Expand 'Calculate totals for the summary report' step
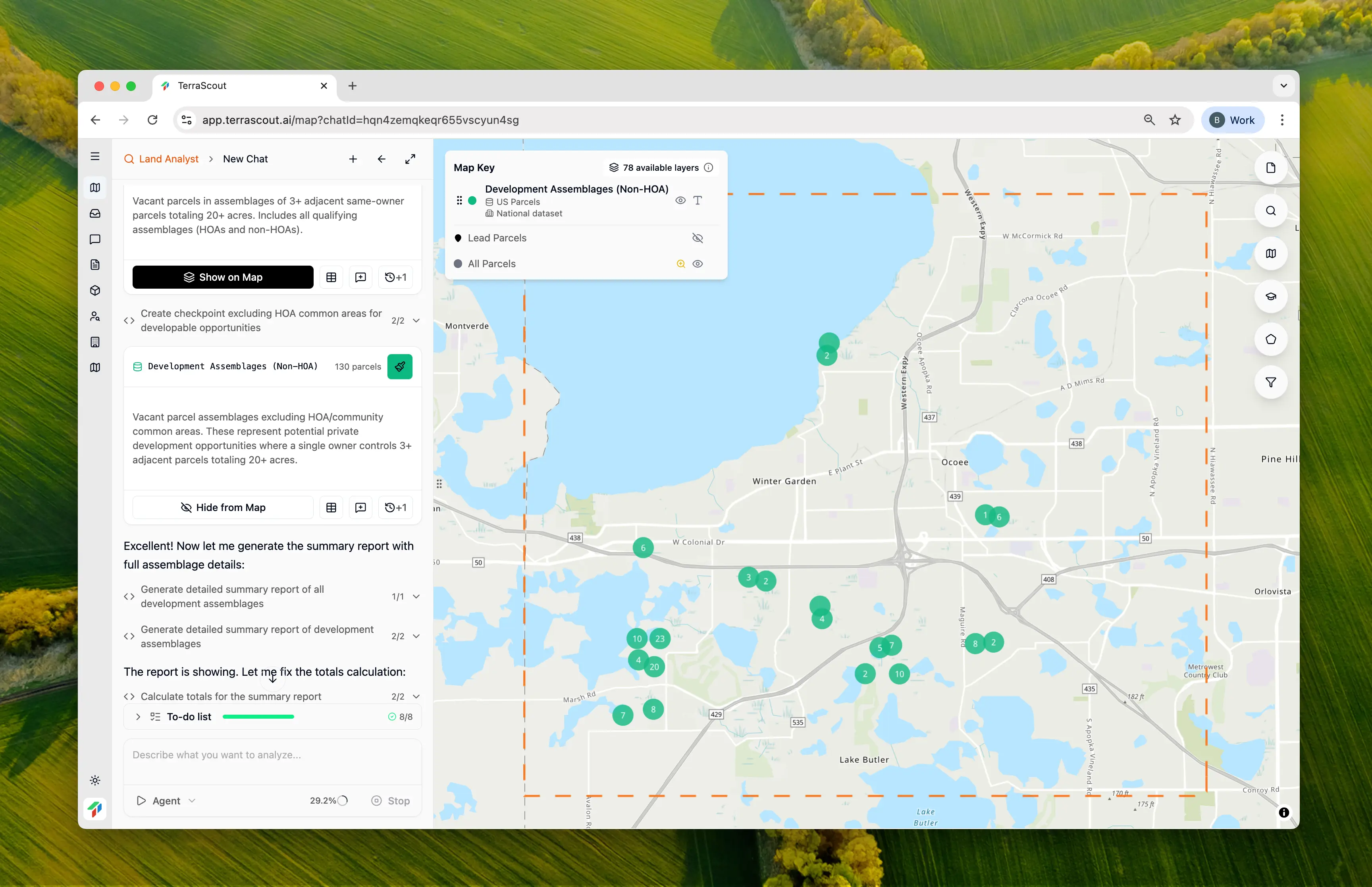 [416, 696]
